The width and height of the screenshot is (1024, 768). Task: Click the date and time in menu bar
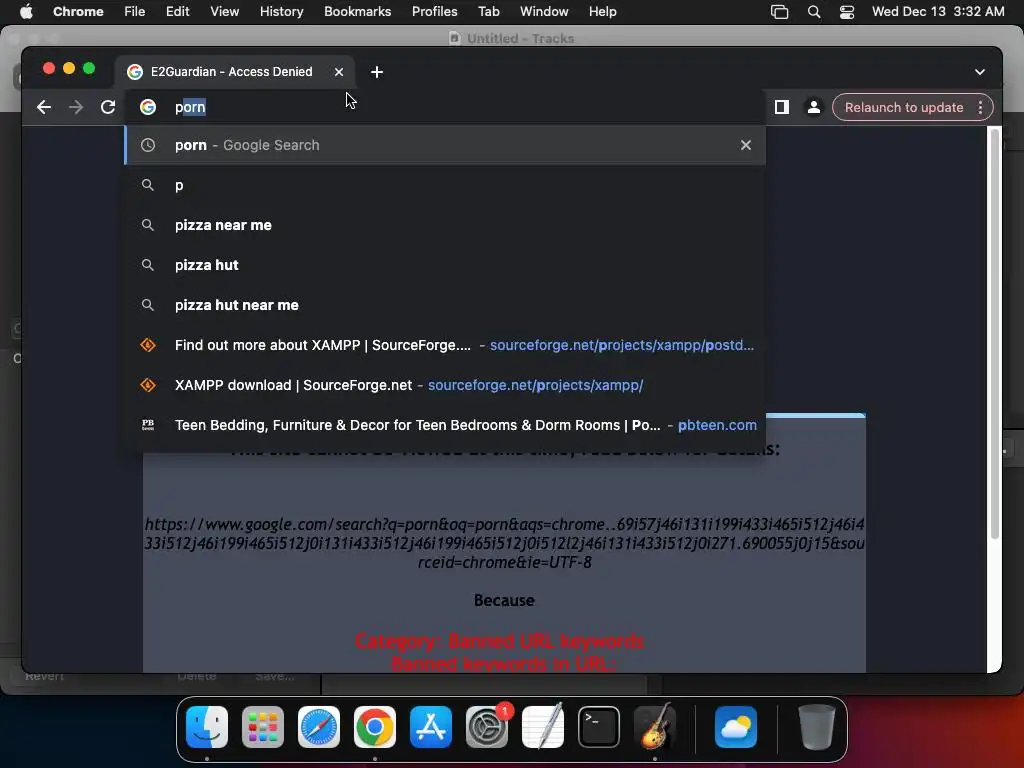coord(938,12)
